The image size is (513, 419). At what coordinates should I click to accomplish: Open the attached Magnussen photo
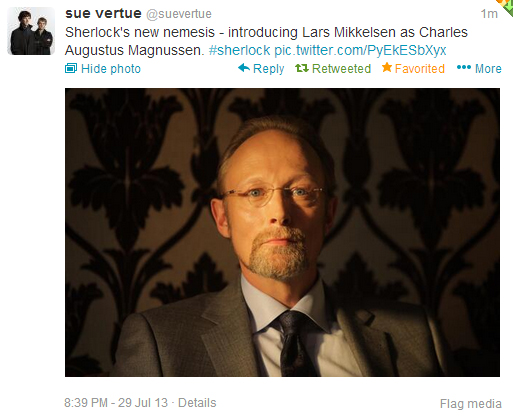(x=282, y=232)
